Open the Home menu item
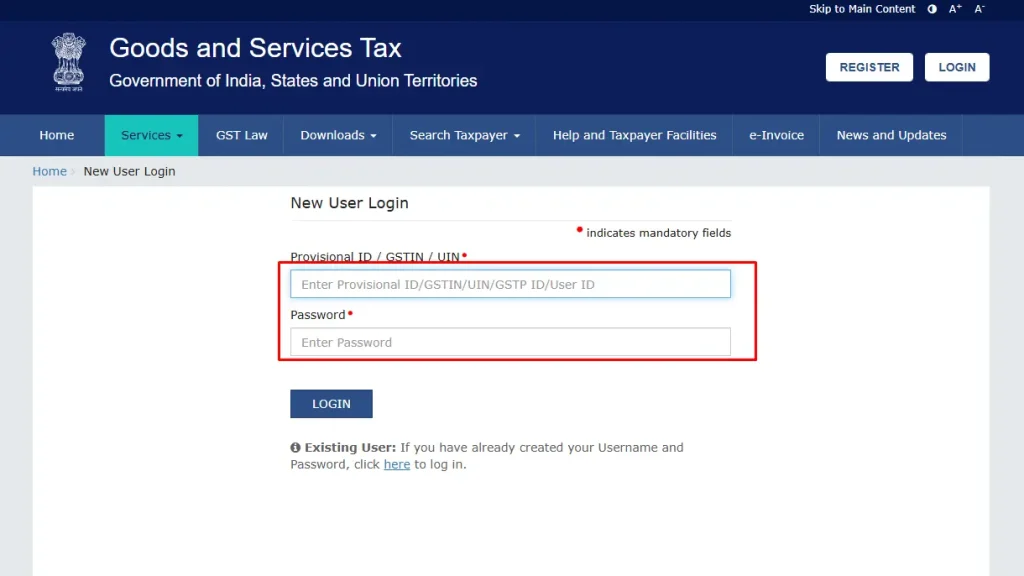The width and height of the screenshot is (1024, 576). click(x=57, y=135)
